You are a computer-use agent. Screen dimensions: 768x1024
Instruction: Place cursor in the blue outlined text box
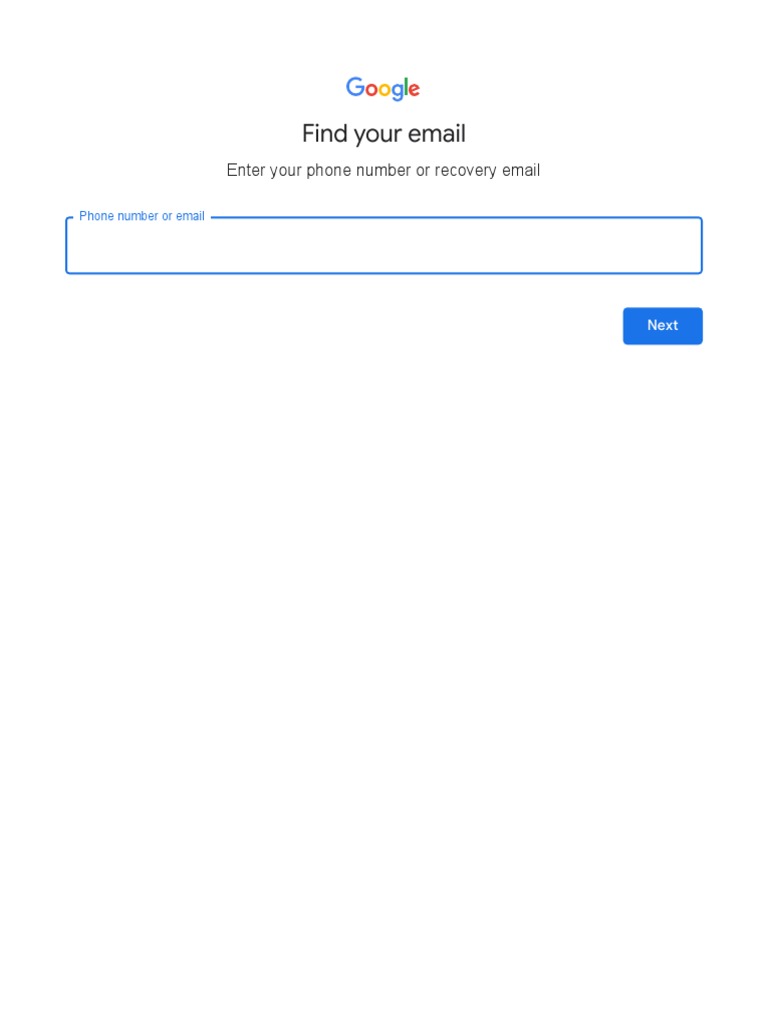point(384,246)
